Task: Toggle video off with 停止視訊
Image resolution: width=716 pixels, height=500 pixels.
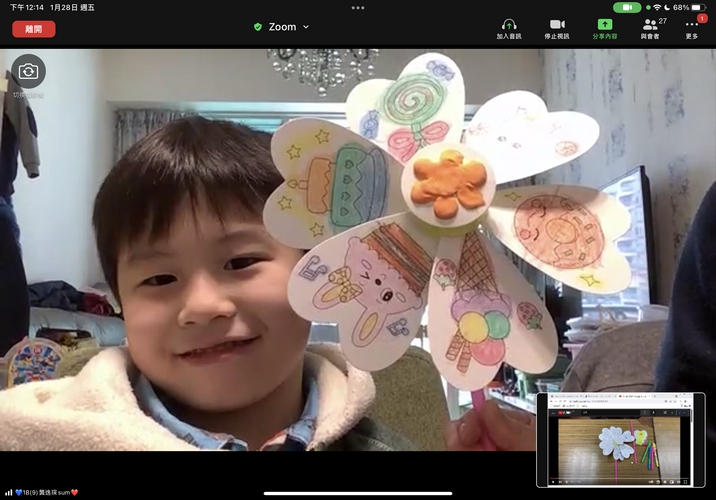Action: point(557,24)
